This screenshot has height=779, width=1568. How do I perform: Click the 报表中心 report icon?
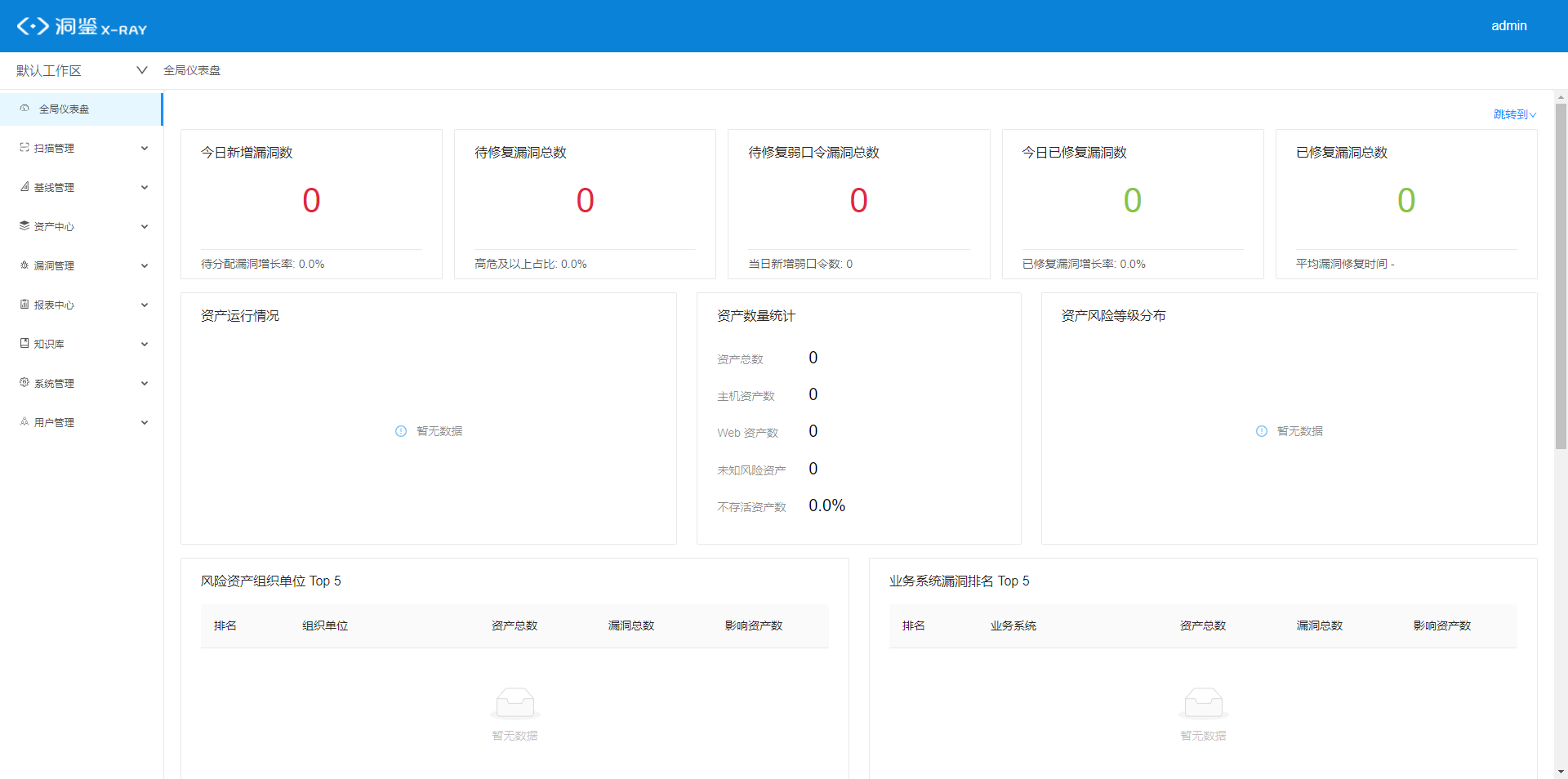click(x=24, y=305)
